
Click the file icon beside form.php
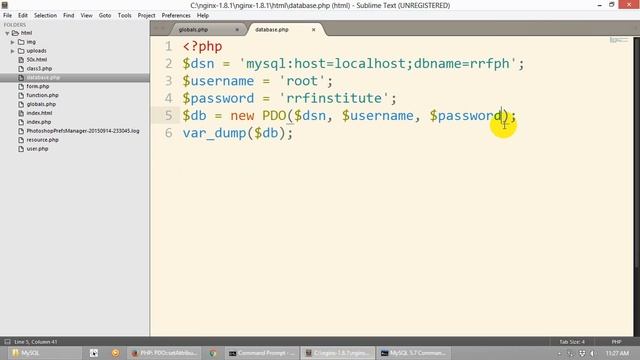pyautogui.click(x=21, y=87)
